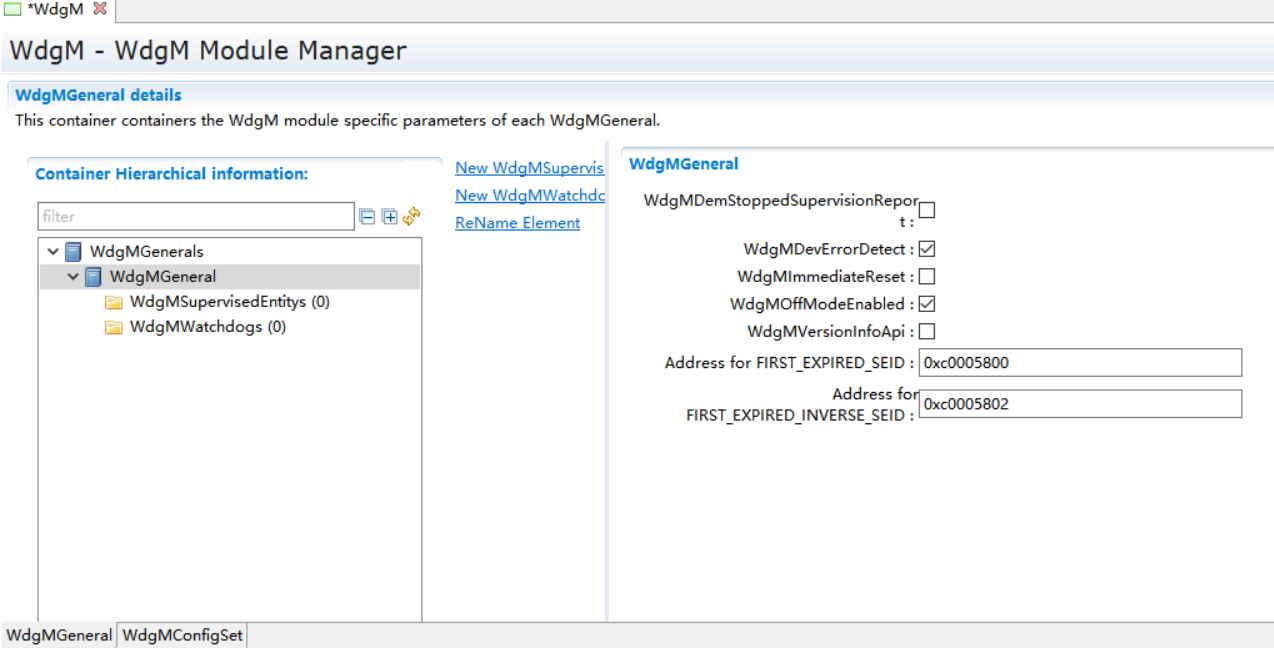Viewport: 1274px width, 648px height.
Task: Click the WdgMGeneral container icon
Action: [93, 277]
